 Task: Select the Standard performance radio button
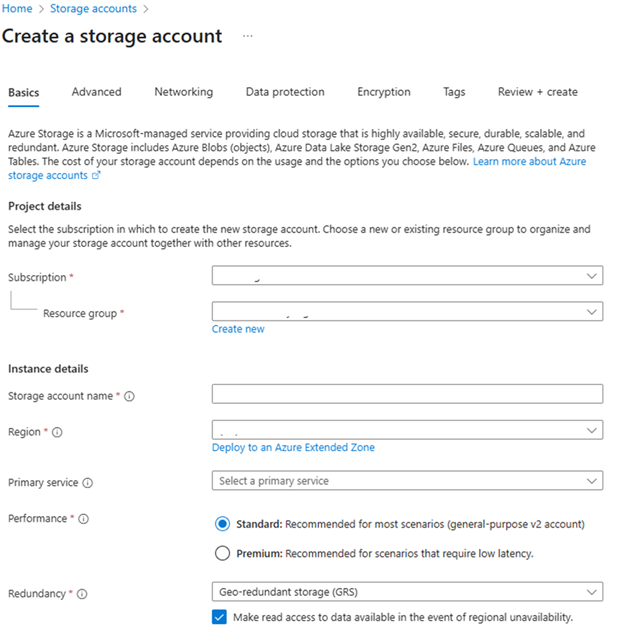pos(222,524)
